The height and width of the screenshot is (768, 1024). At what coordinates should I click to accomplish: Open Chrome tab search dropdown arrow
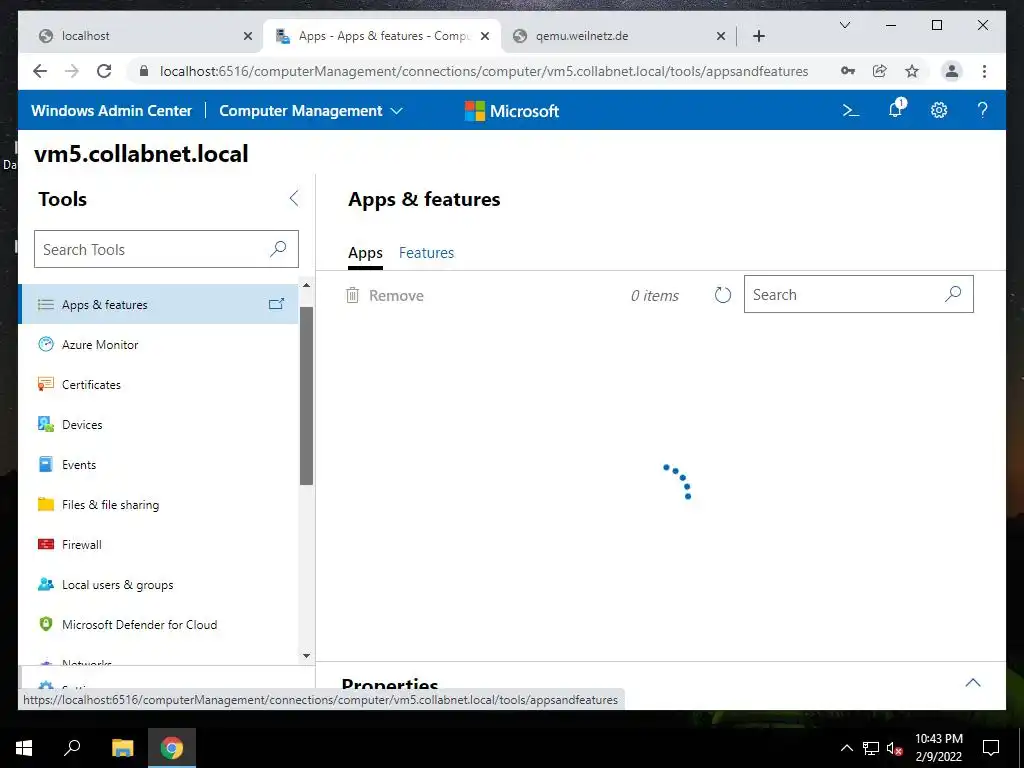click(844, 25)
